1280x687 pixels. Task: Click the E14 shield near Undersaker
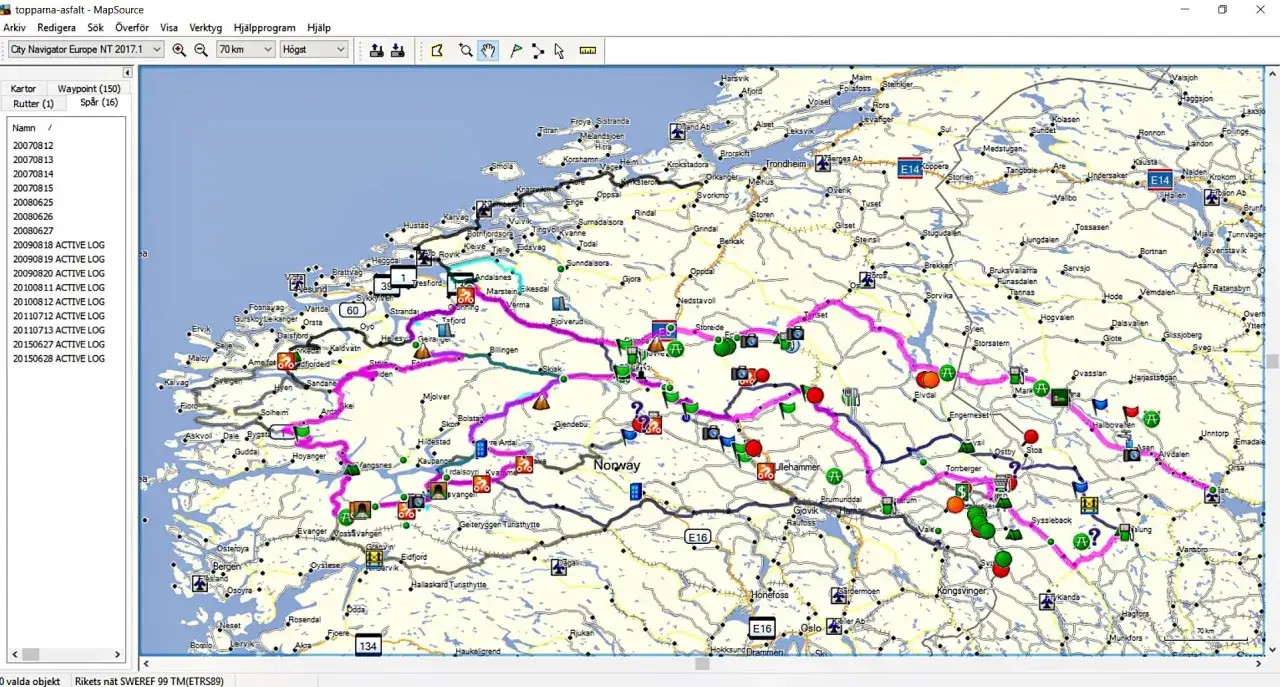[x=1159, y=180]
